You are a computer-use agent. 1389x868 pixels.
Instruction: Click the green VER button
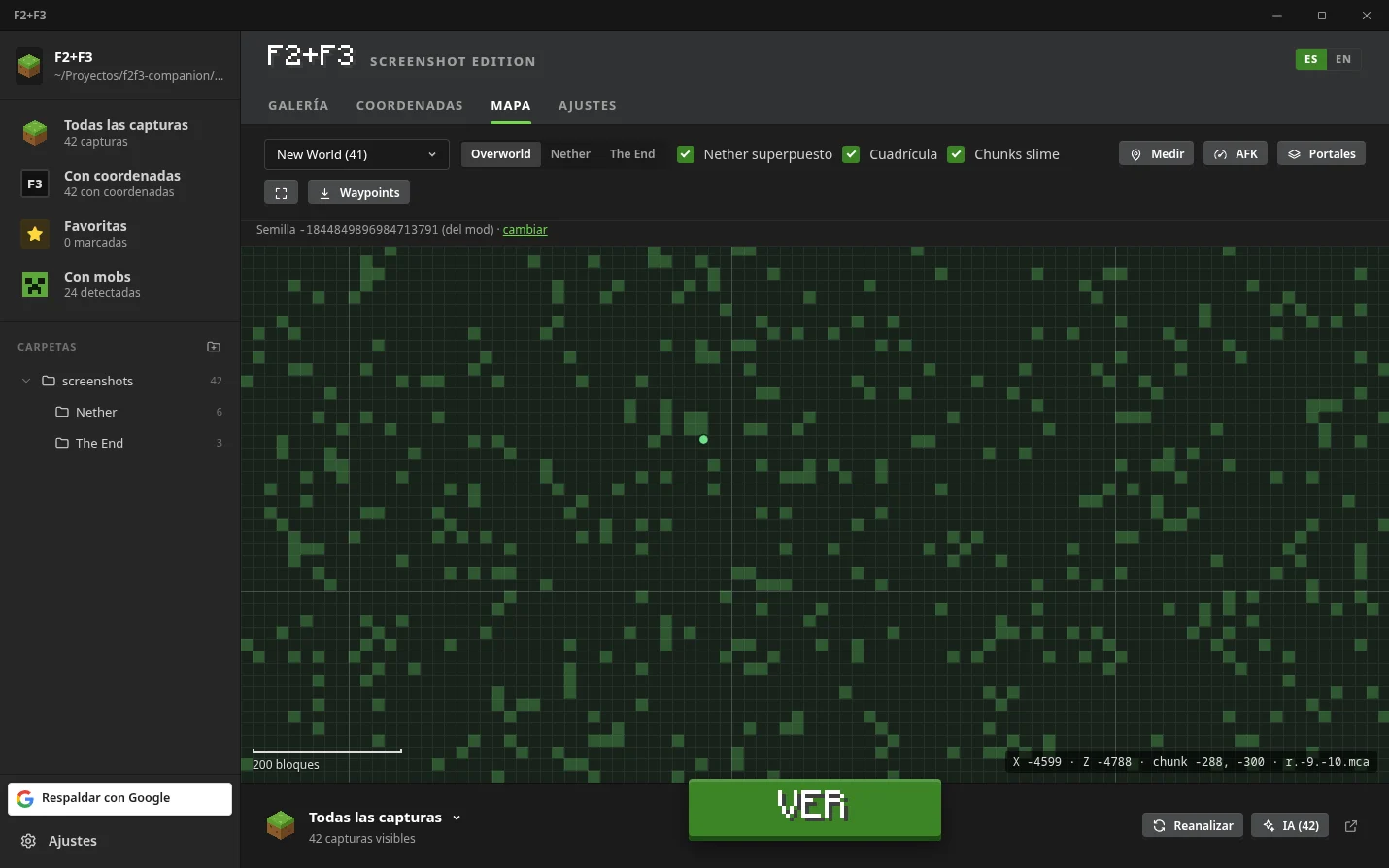(815, 807)
